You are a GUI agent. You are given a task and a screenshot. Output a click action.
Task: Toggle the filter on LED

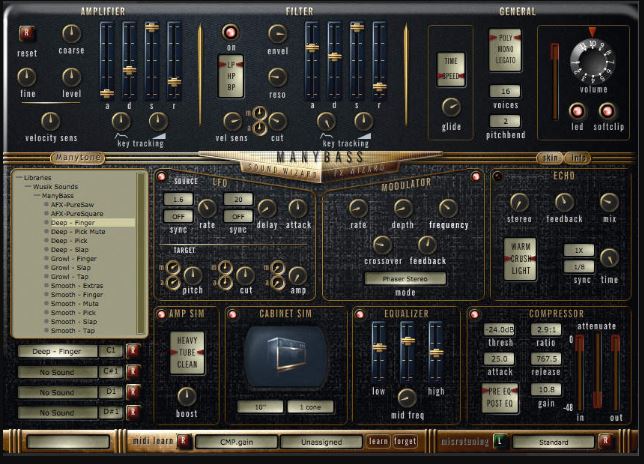coord(230,32)
